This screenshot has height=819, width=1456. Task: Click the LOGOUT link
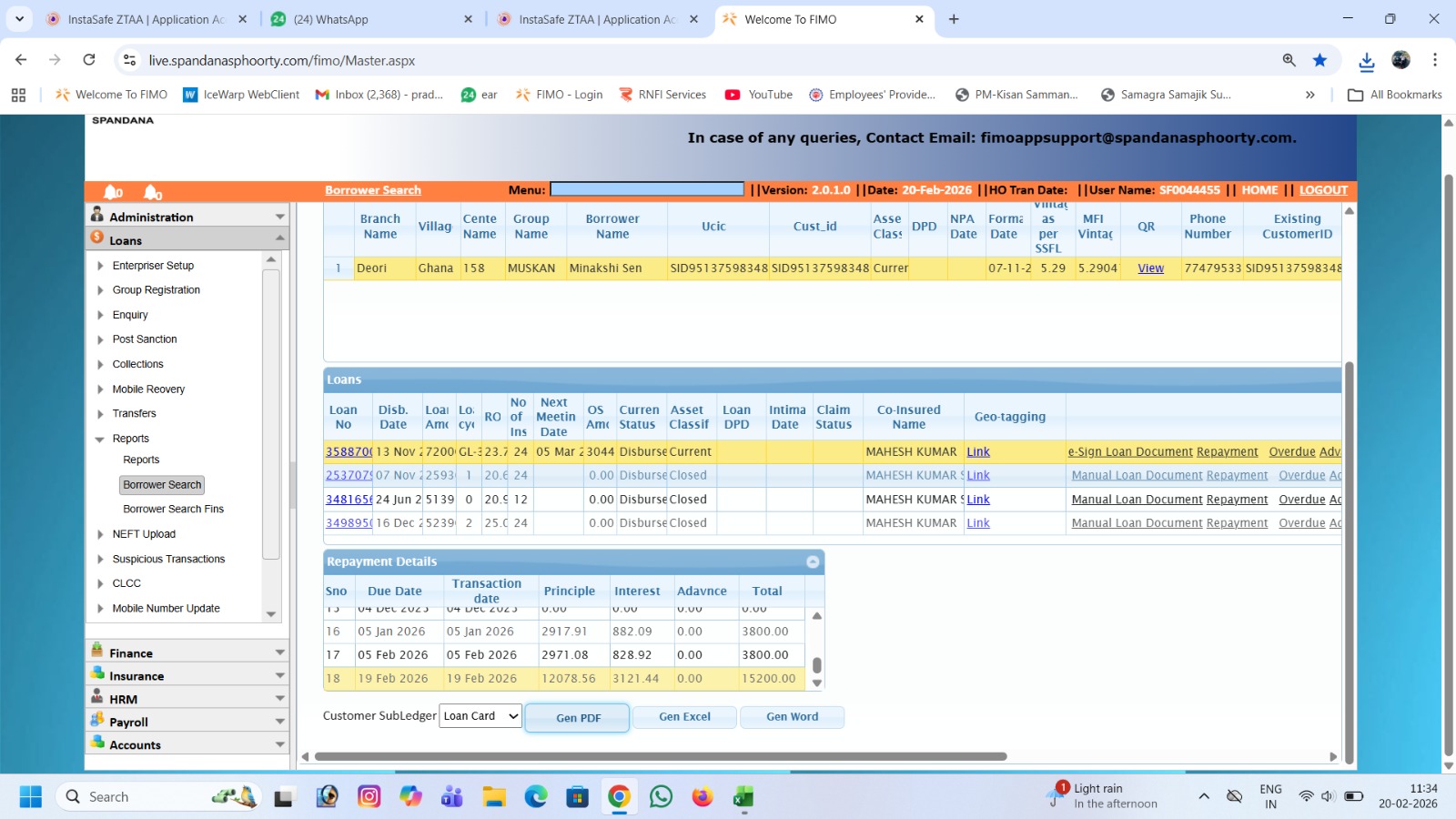[1323, 190]
